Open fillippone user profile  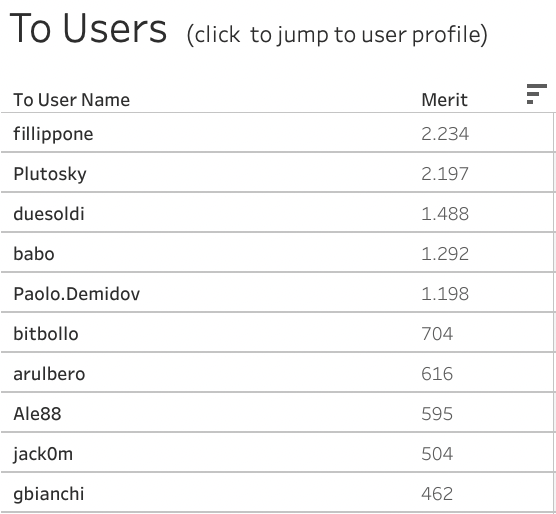53,134
